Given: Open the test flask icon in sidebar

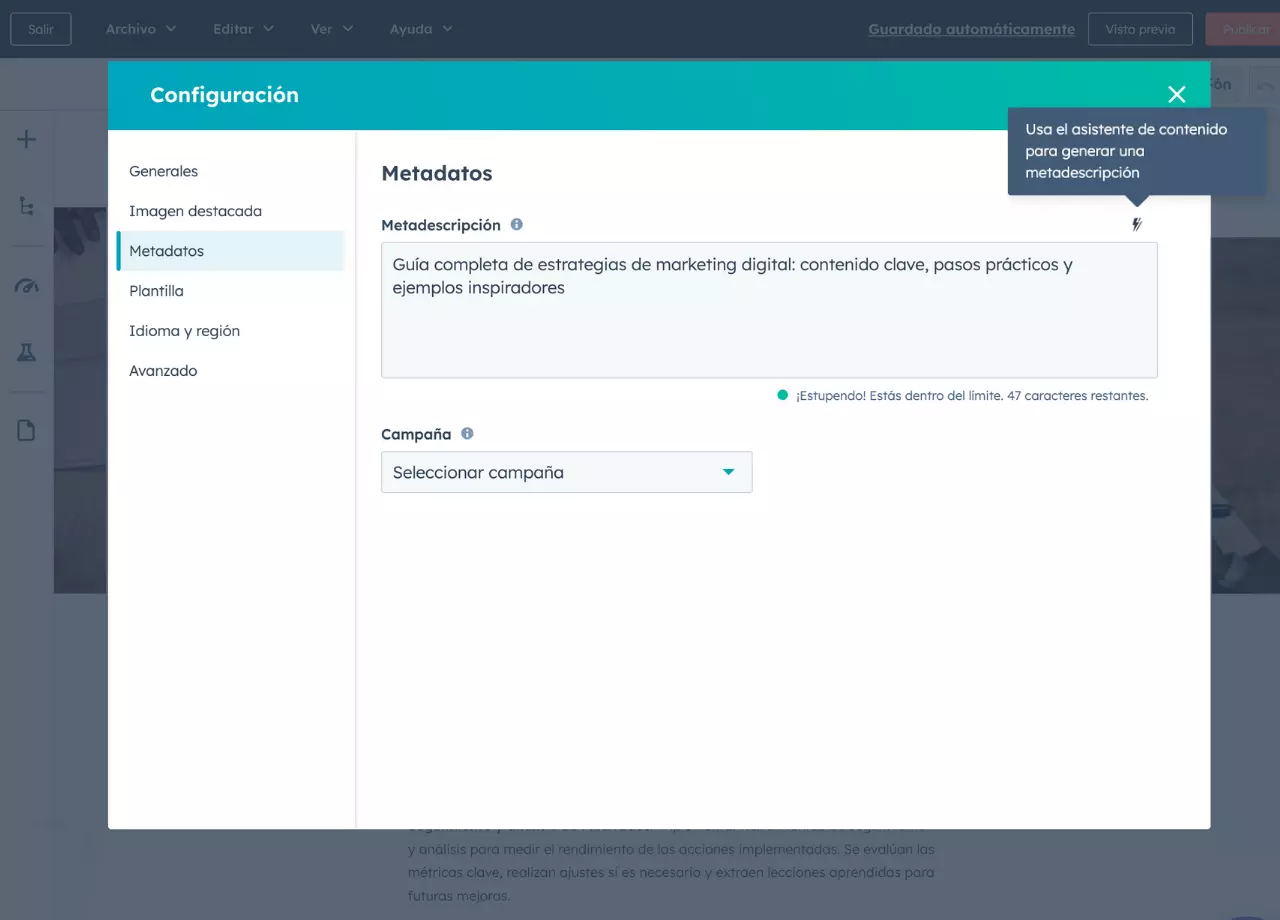Looking at the screenshot, I should (x=27, y=352).
